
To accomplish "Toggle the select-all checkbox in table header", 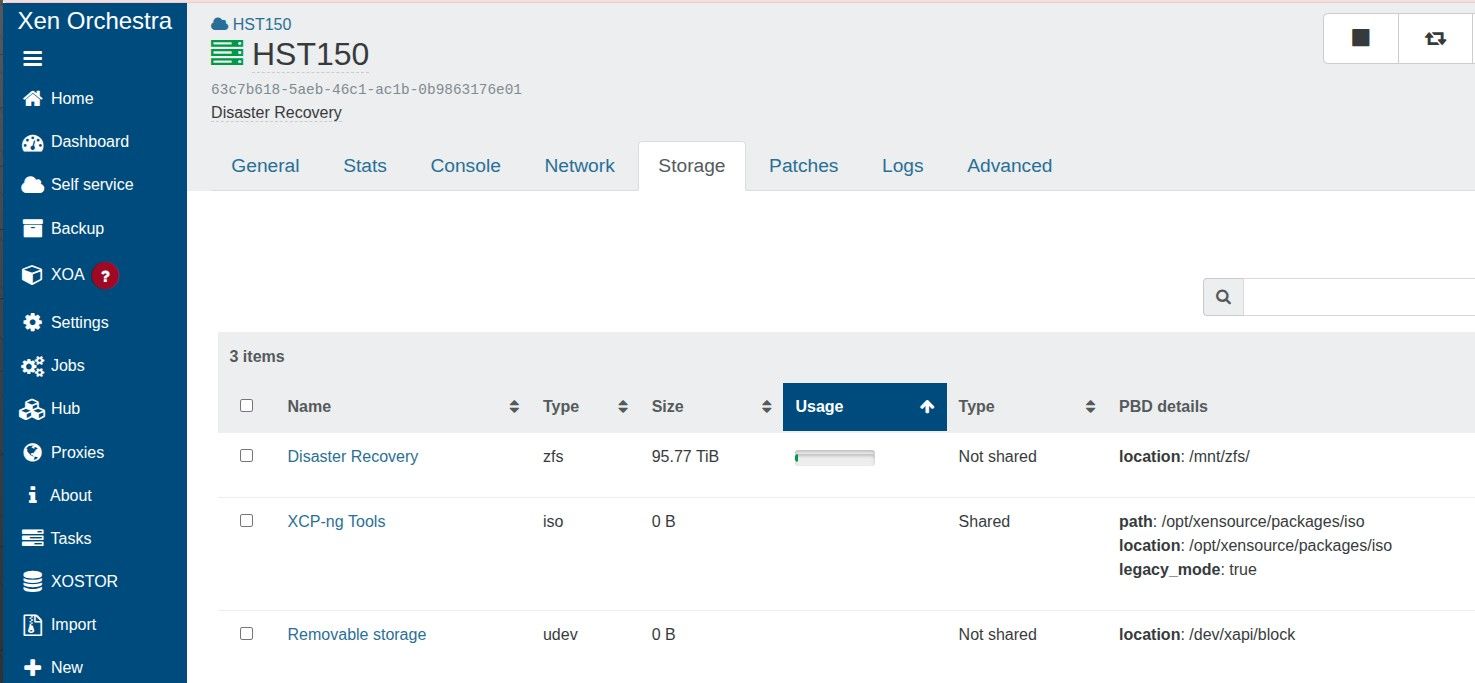I will (247, 406).
